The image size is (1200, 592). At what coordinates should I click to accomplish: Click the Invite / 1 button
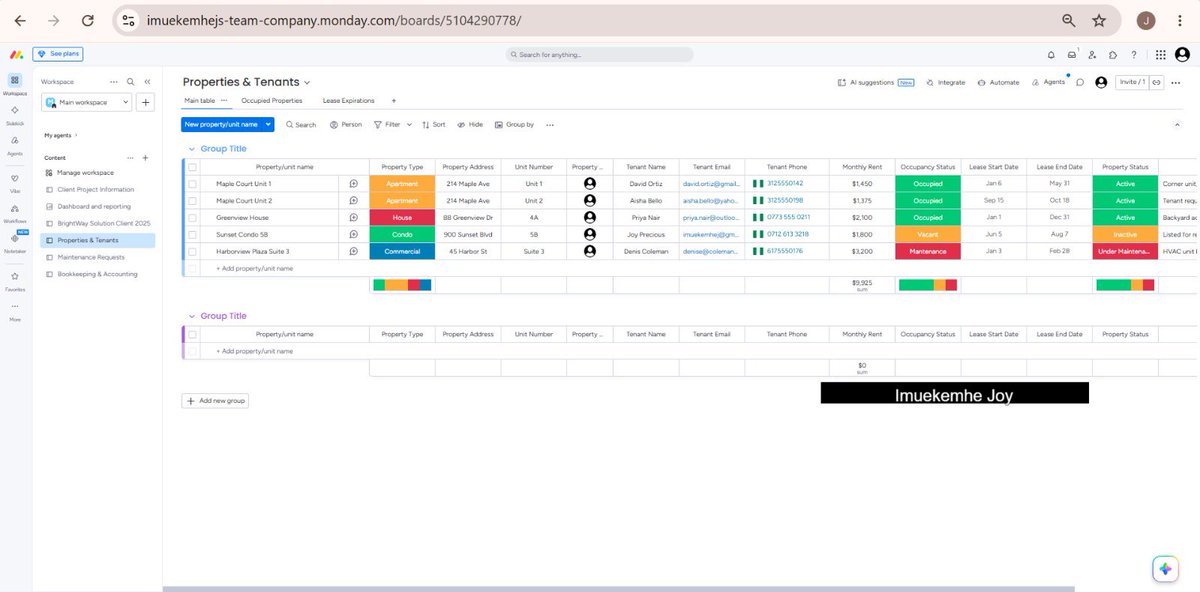[x=1132, y=82]
